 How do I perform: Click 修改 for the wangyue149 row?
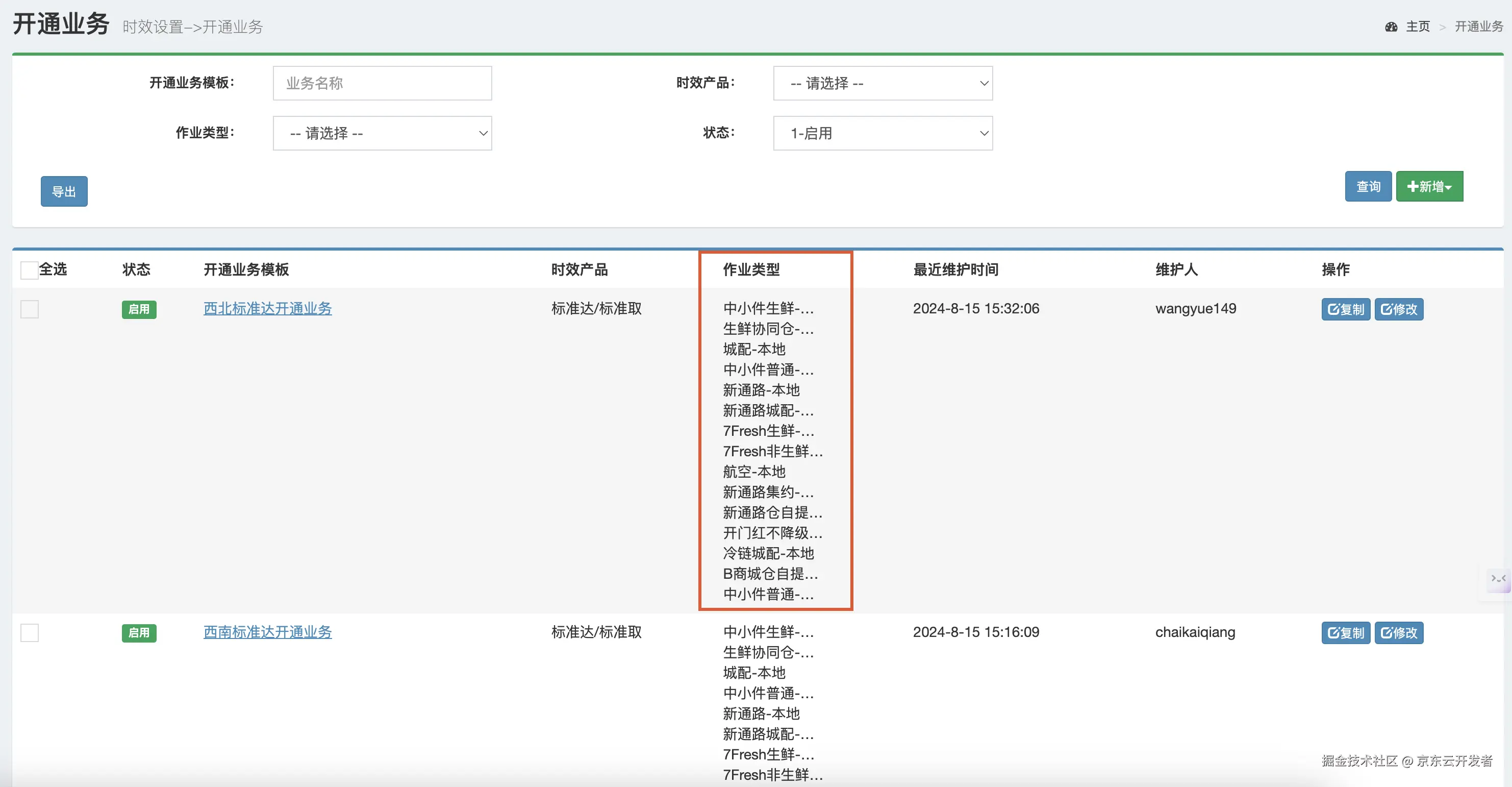pos(1399,309)
